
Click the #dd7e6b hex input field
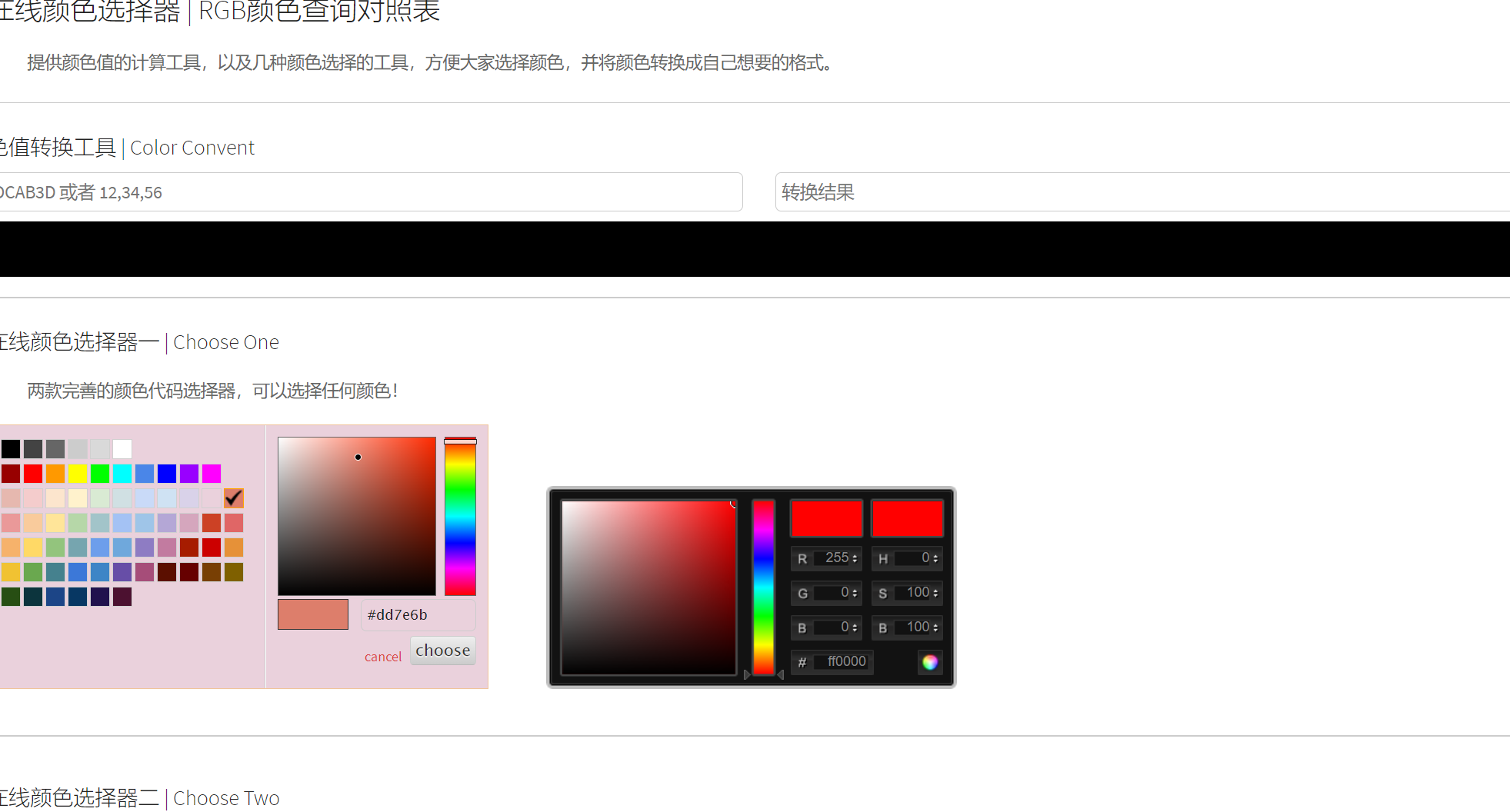tap(418, 614)
